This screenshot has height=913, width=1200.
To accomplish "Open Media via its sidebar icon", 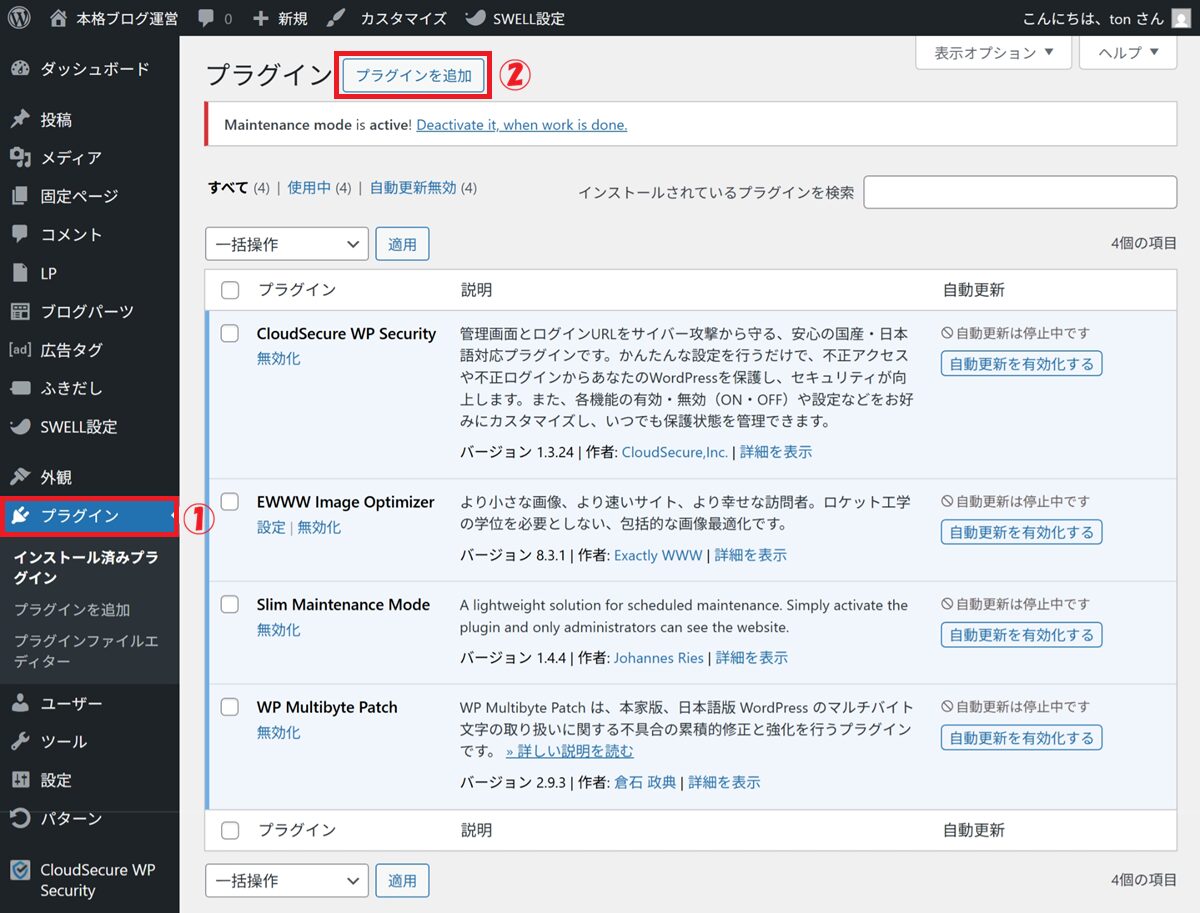I will 20,158.
